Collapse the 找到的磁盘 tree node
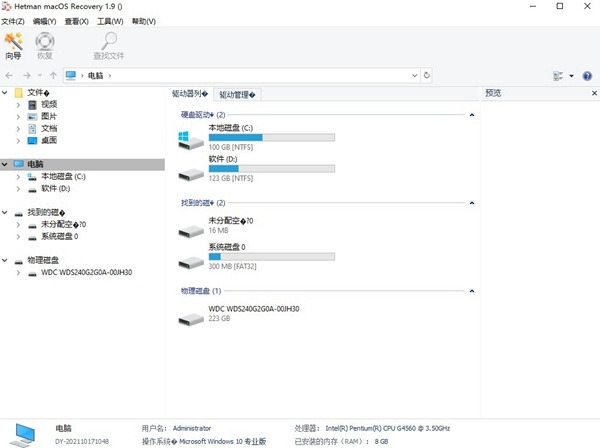The width and height of the screenshot is (600, 448). pos(5,212)
